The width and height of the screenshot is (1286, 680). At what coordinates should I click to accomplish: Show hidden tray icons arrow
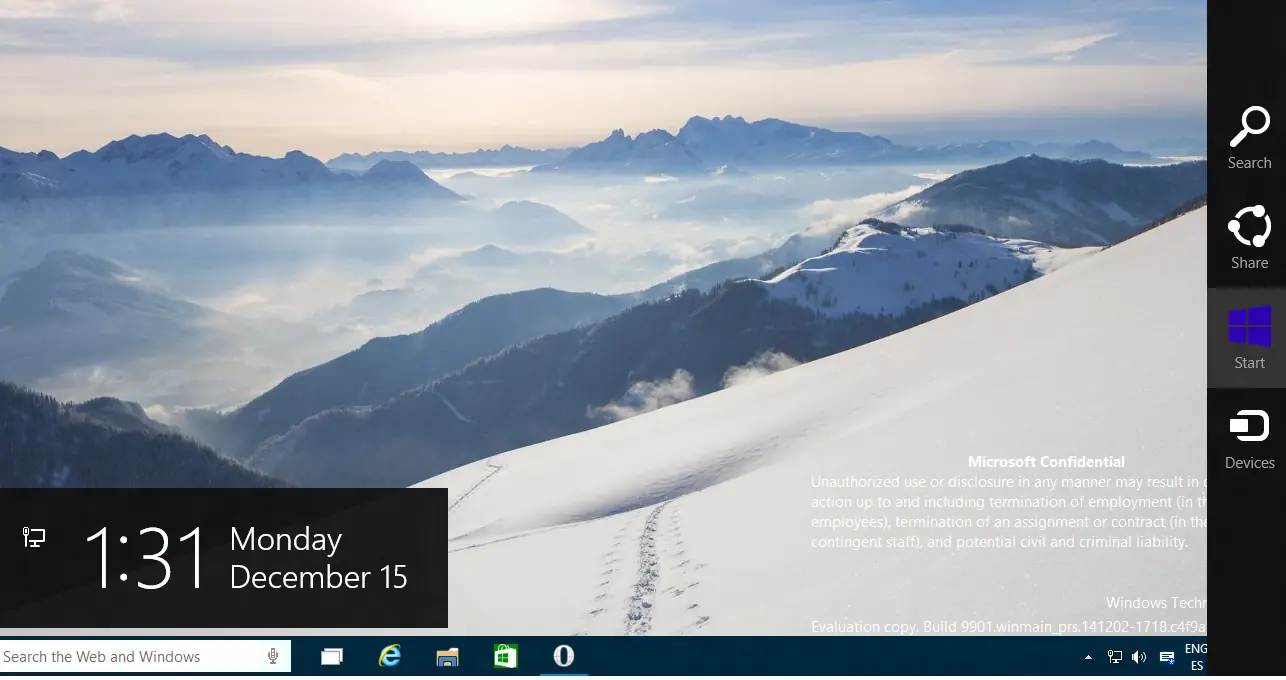pyautogui.click(x=1088, y=657)
